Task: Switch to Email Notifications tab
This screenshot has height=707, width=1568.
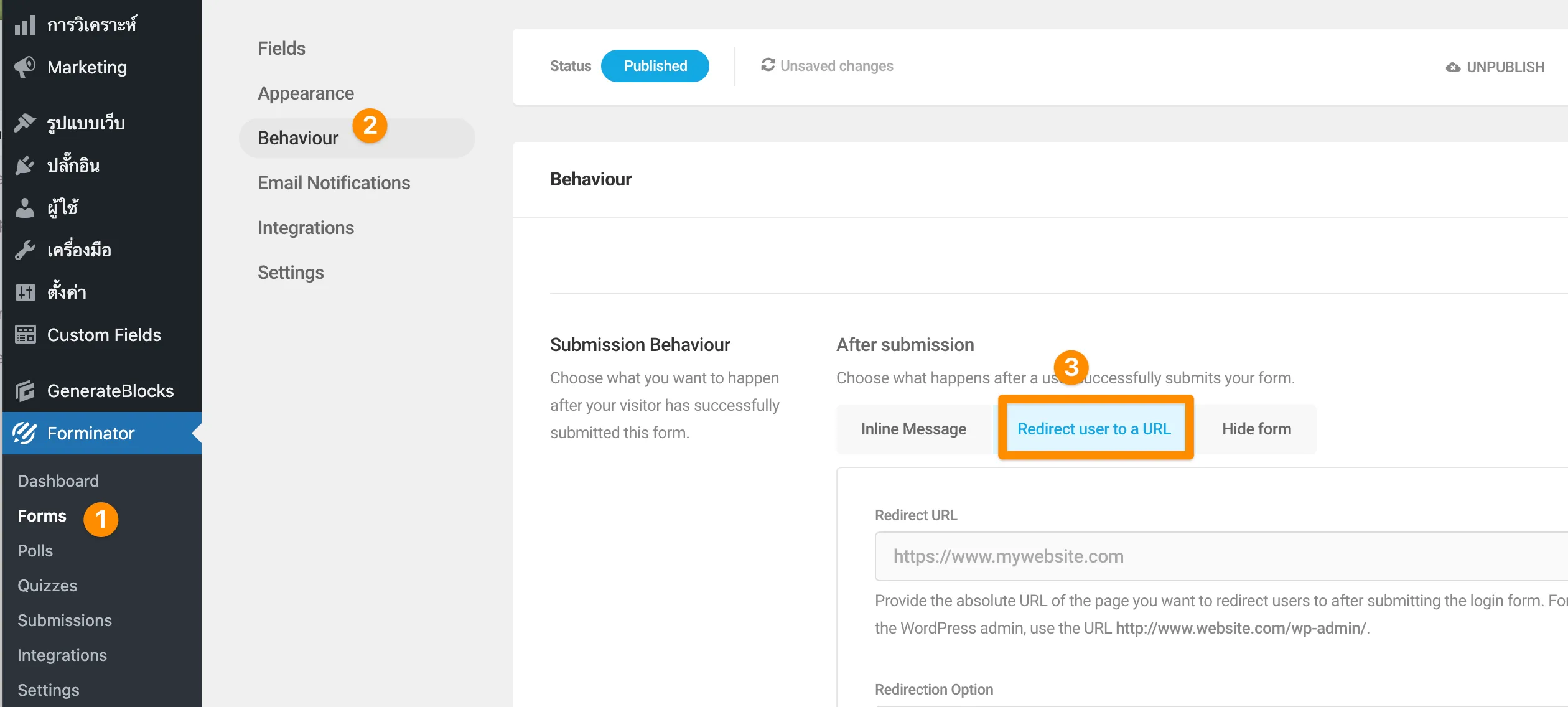Action: (x=334, y=183)
